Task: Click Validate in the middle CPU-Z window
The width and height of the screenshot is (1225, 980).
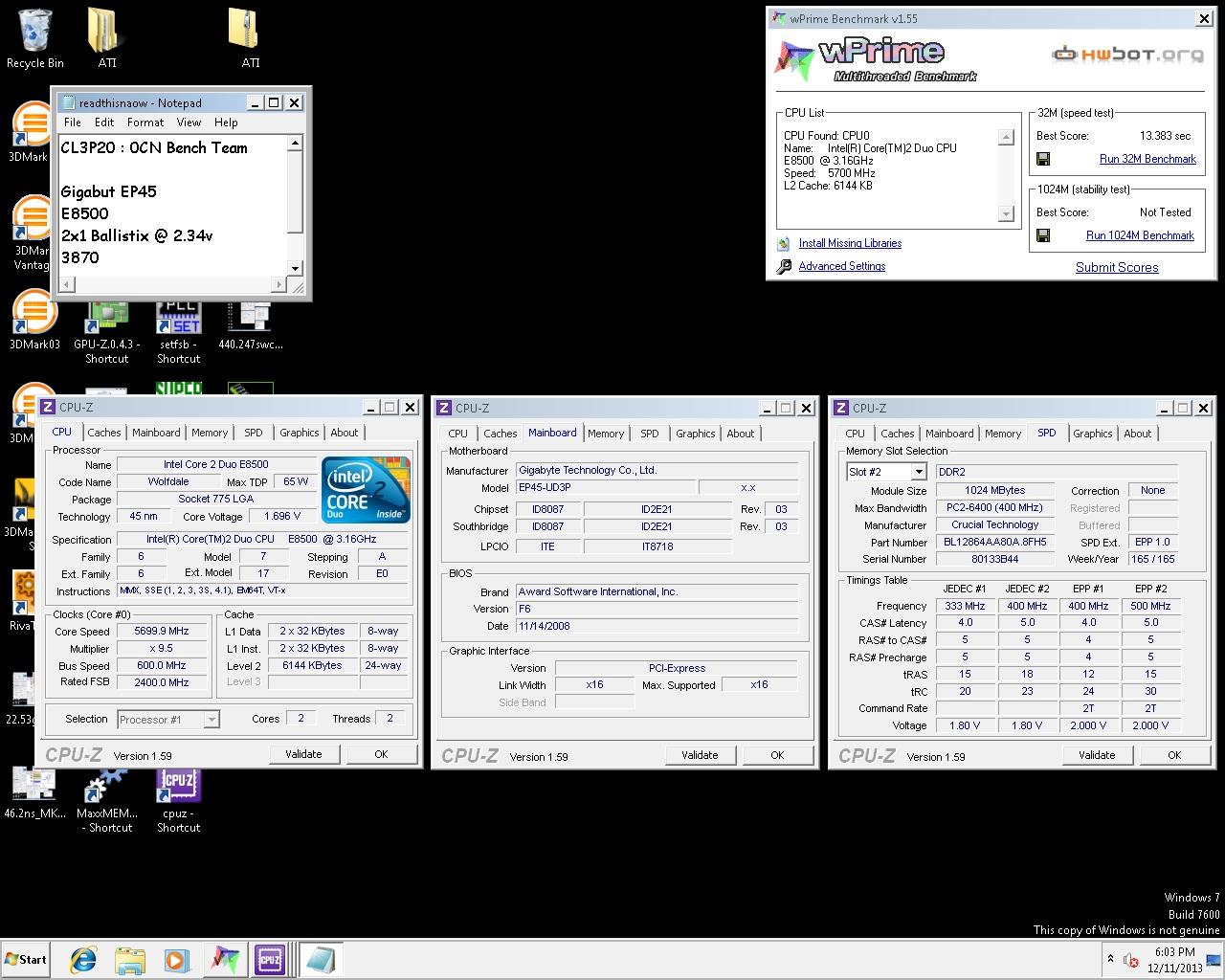Action: [700, 755]
